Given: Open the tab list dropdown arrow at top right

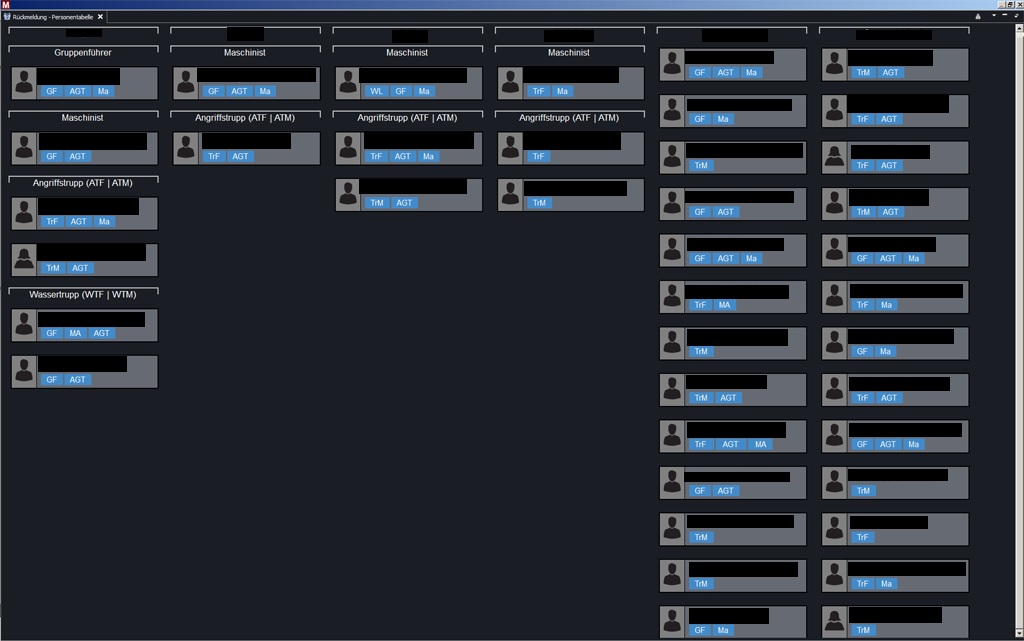Looking at the screenshot, I should tap(993, 16).
